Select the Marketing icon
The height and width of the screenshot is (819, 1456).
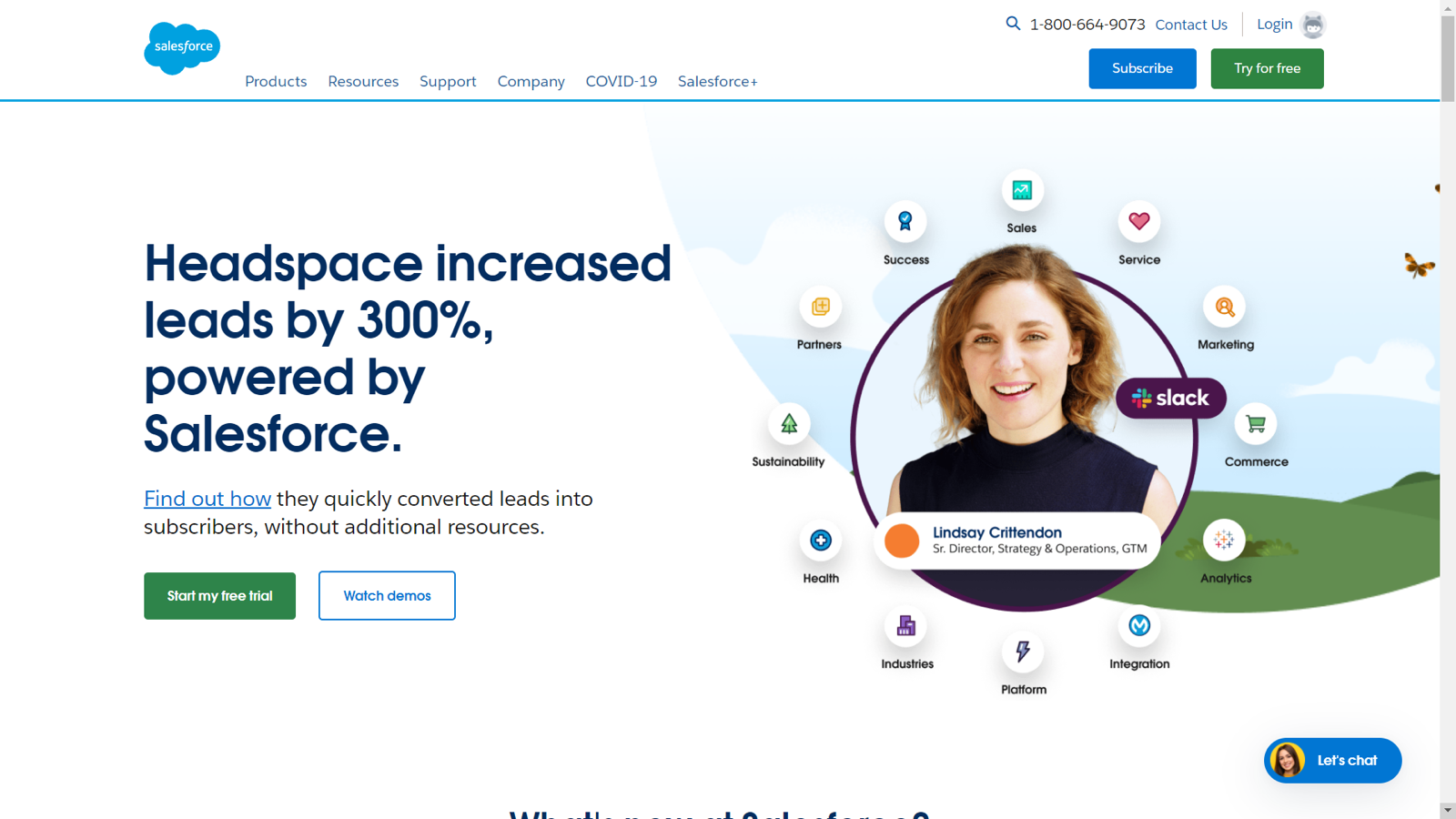click(x=1225, y=308)
